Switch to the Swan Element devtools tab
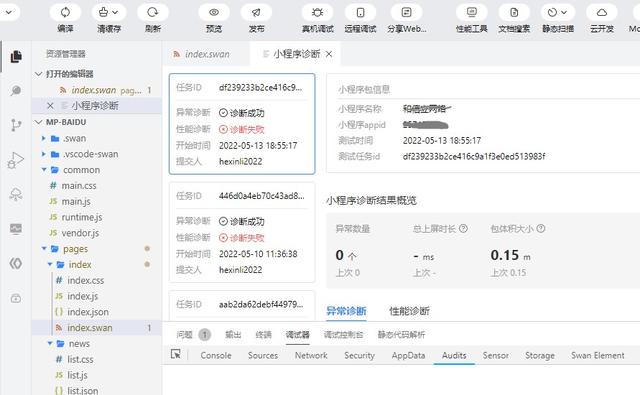 click(598, 355)
